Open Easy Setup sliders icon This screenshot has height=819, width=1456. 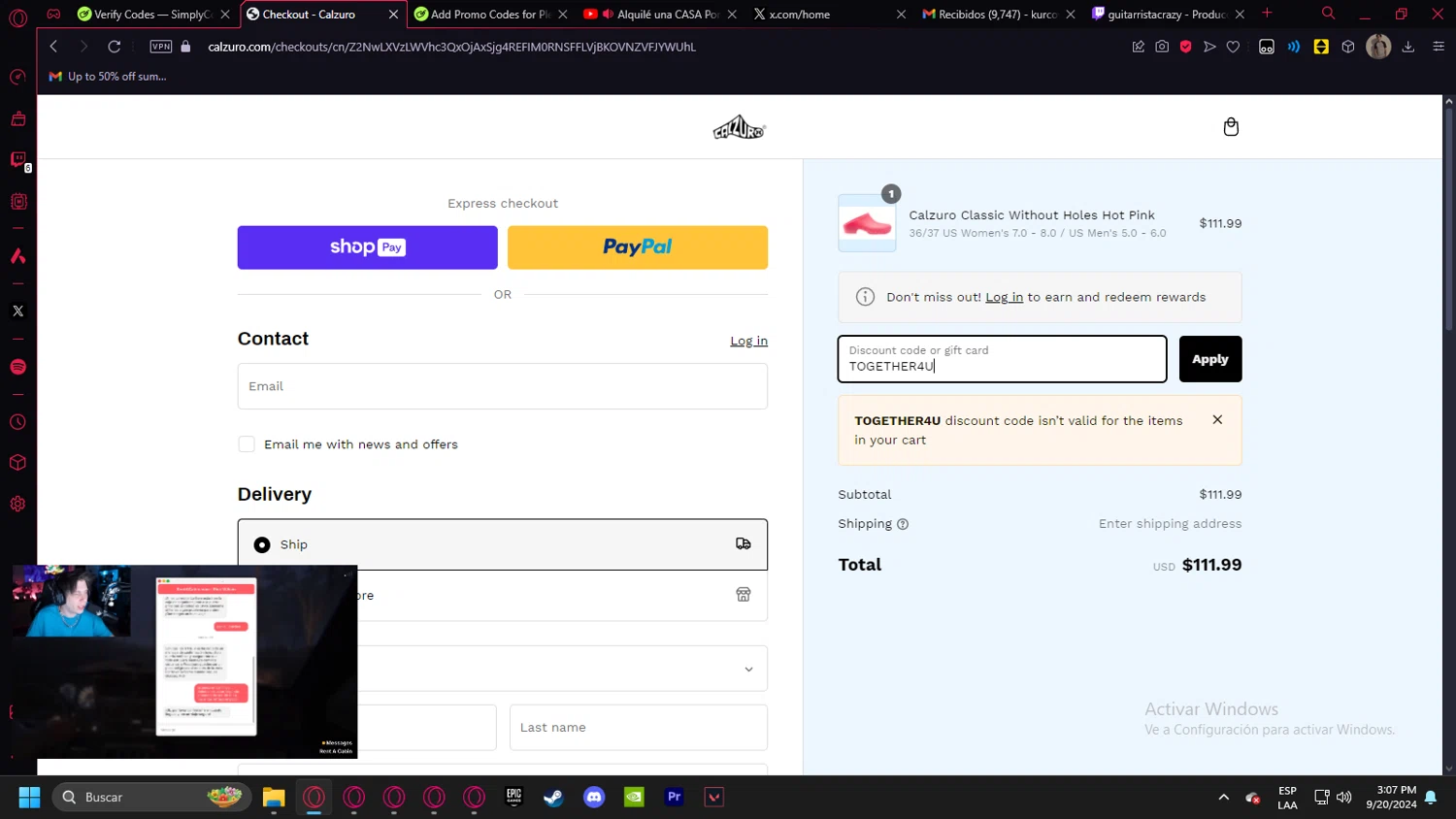pyautogui.click(x=1439, y=47)
